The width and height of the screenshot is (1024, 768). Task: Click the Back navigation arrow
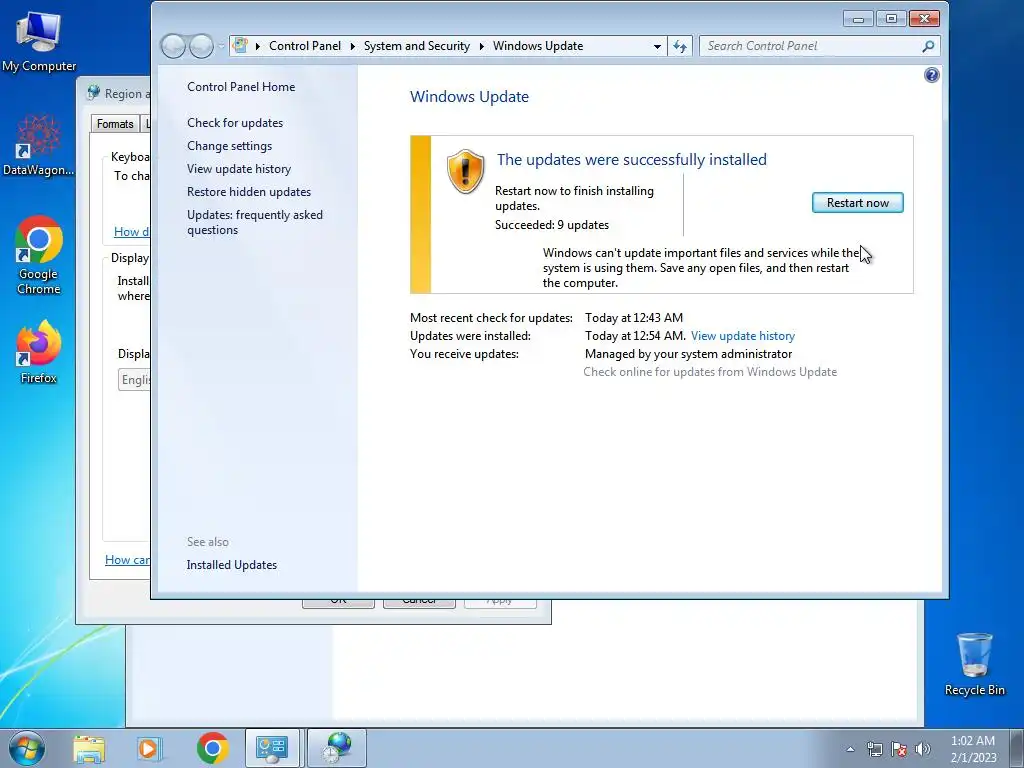click(173, 46)
